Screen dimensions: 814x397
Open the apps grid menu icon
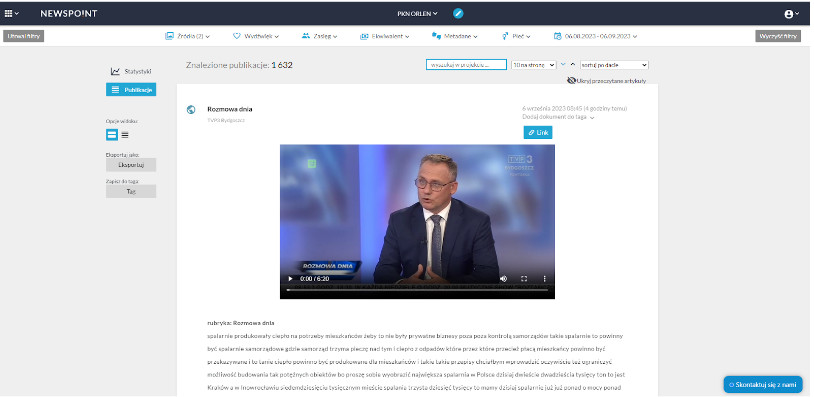[11, 13]
